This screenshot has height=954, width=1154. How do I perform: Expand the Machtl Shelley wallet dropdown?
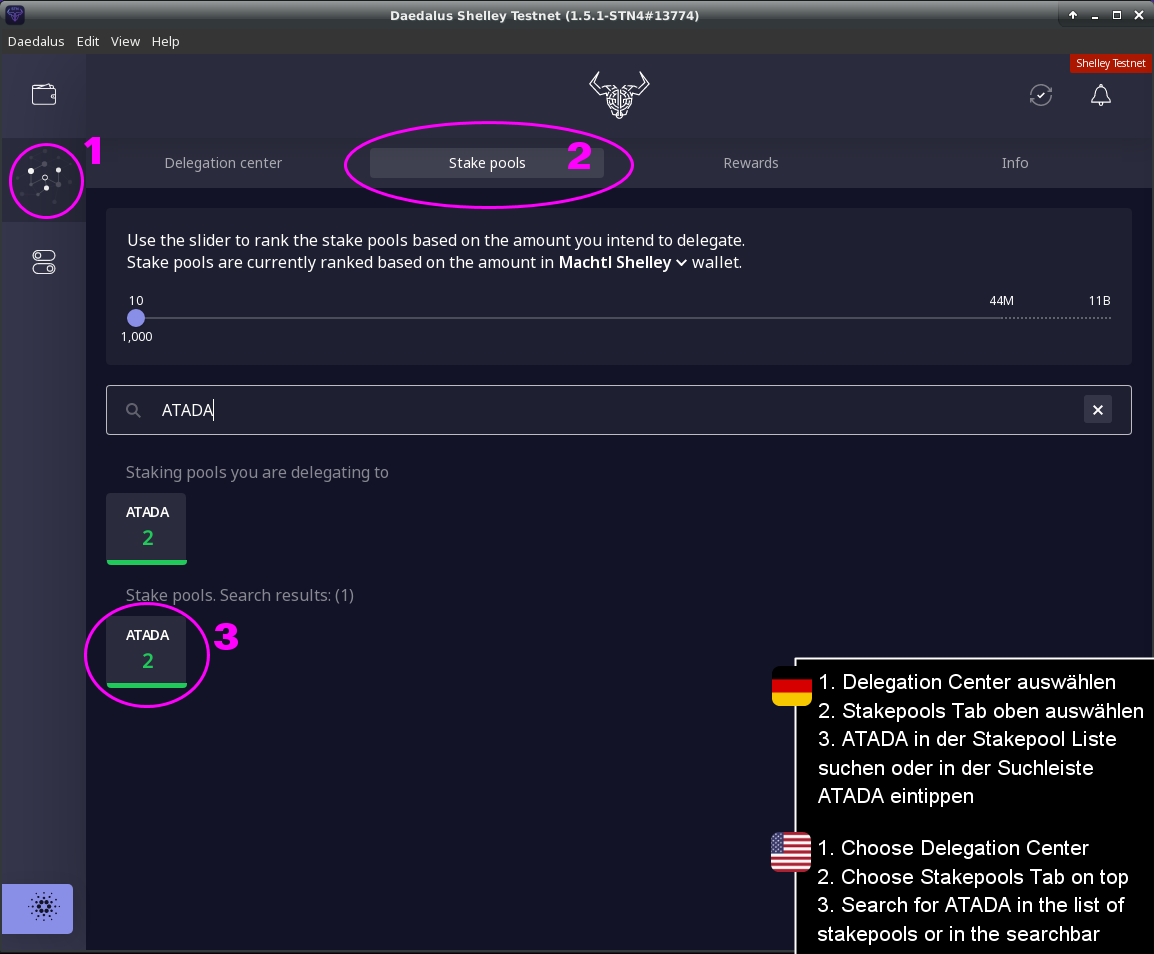[623, 262]
